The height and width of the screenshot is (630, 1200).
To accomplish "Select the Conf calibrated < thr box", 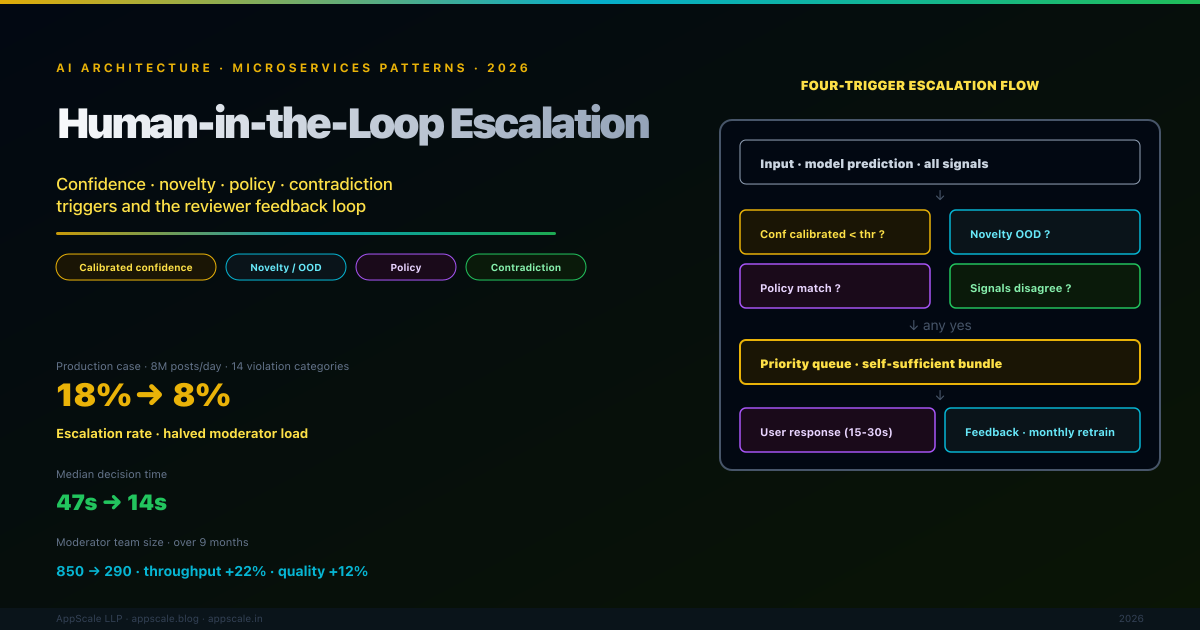I will point(835,232).
